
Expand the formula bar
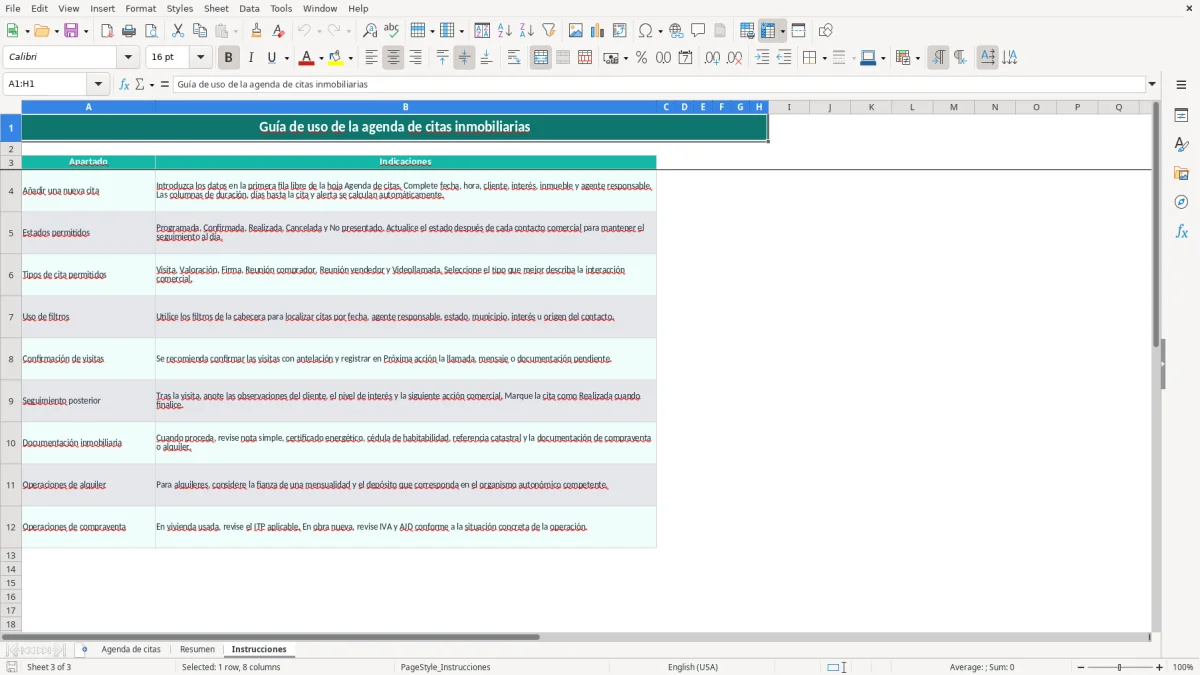1152,84
